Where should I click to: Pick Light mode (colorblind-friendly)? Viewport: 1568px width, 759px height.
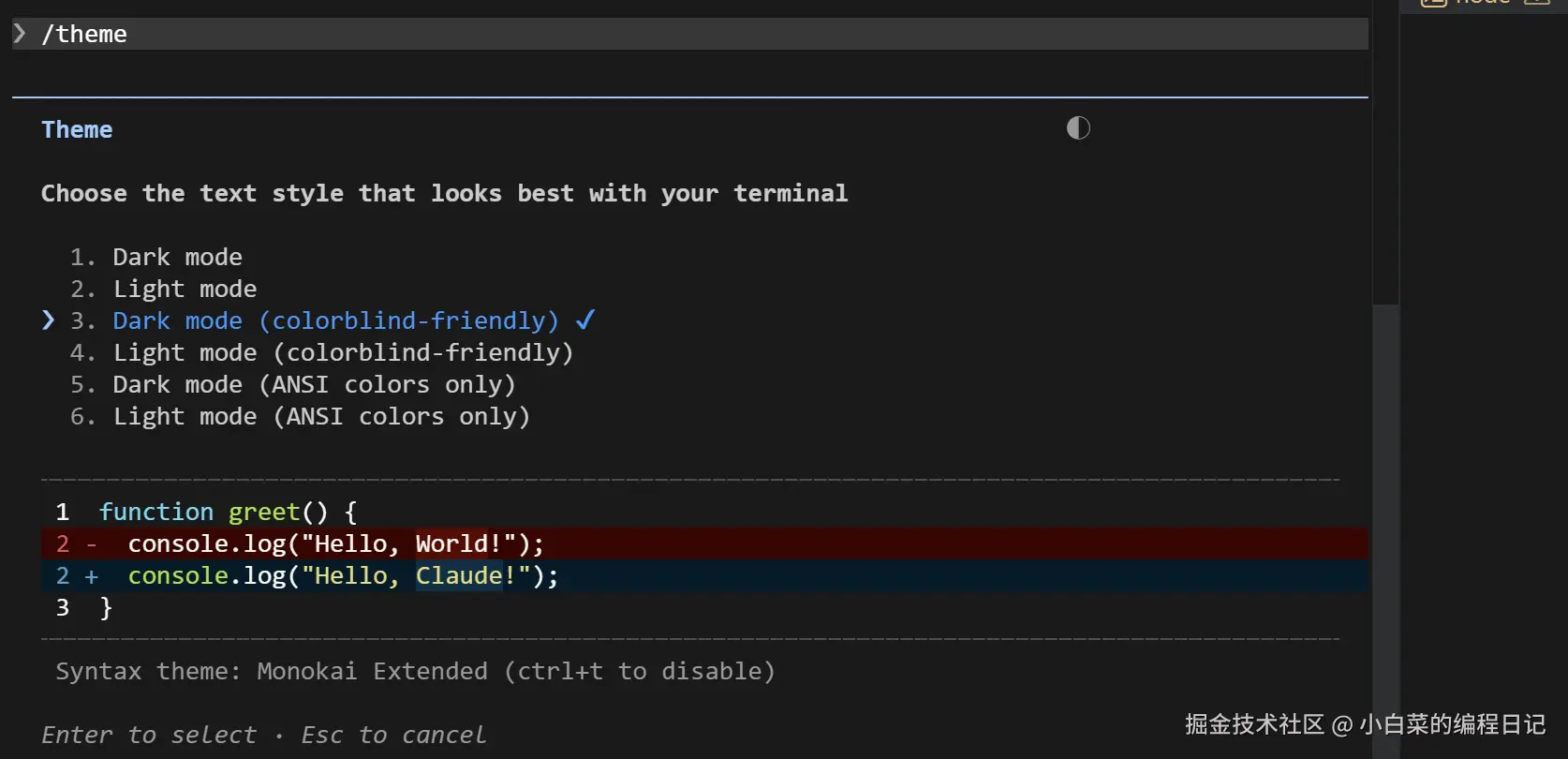(343, 352)
